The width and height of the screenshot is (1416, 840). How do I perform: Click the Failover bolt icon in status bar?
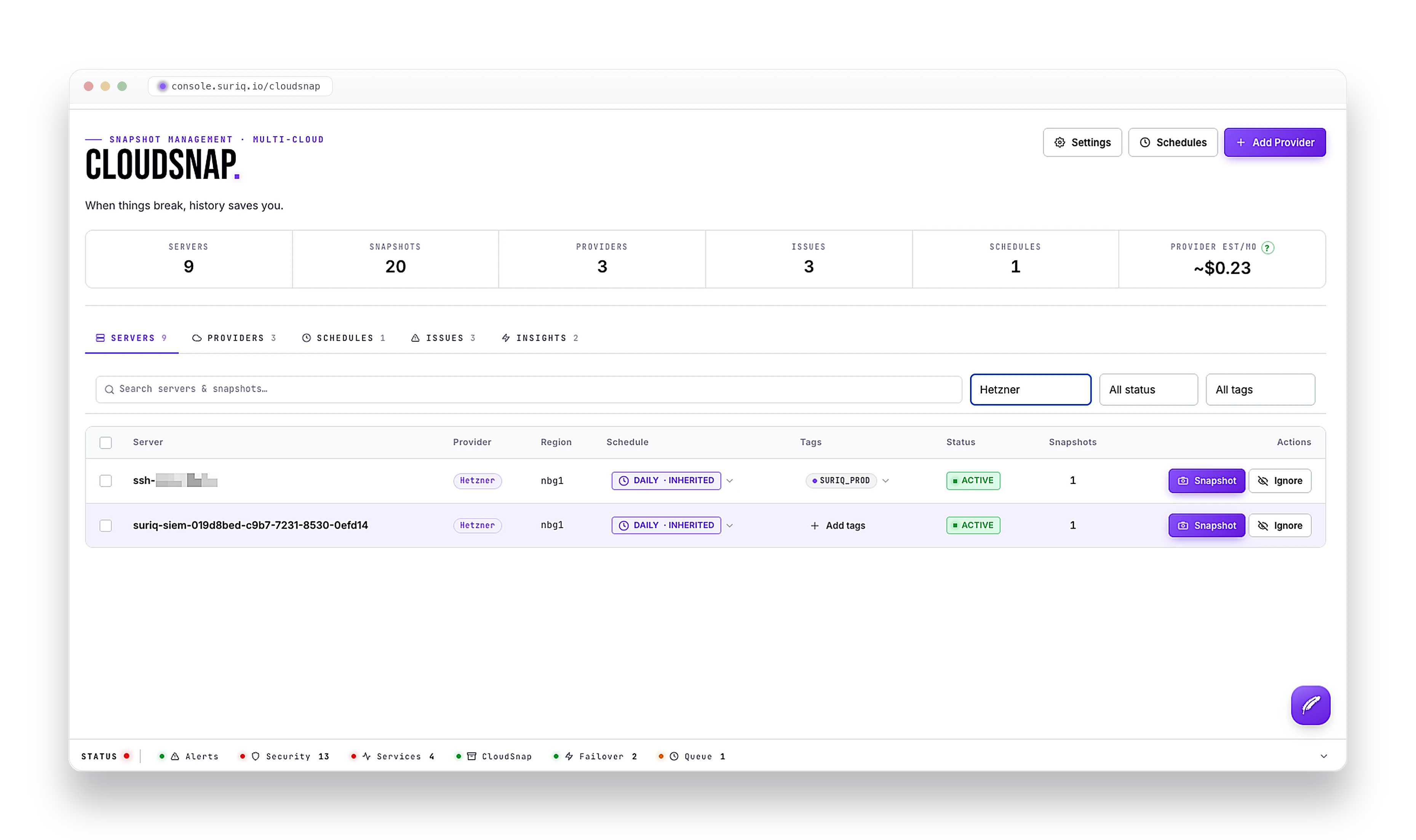(x=569, y=756)
